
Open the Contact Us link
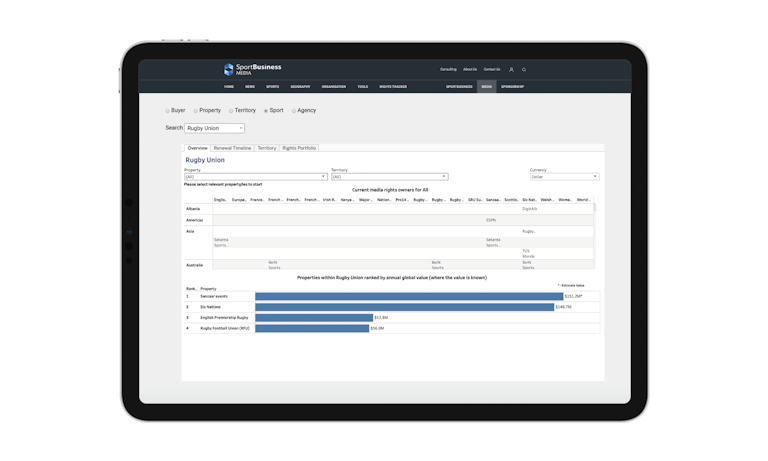(492, 70)
